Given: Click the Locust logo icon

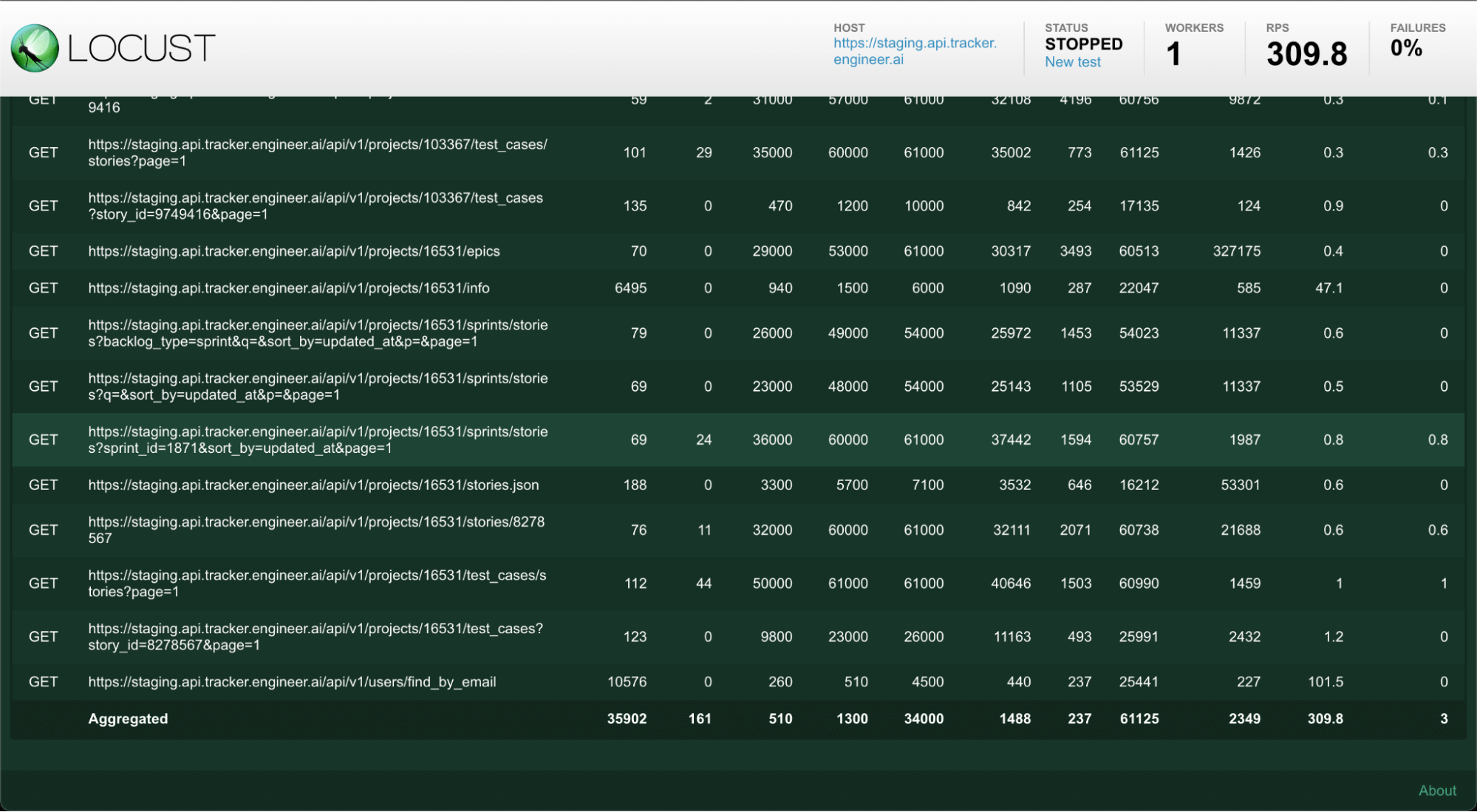Looking at the screenshot, I should pyautogui.click(x=35, y=48).
